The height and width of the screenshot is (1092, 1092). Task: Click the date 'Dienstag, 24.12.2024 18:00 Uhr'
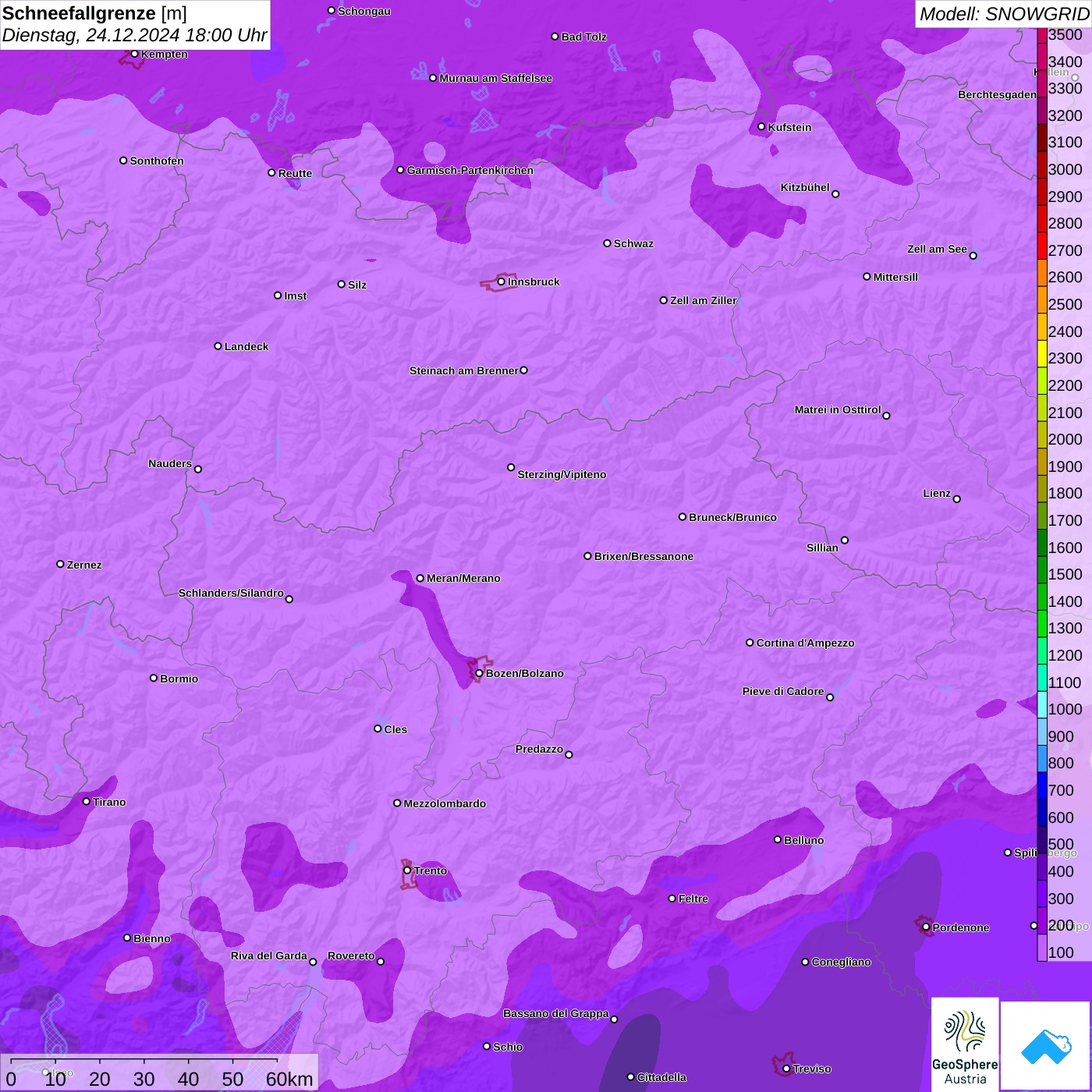[134, 35]
